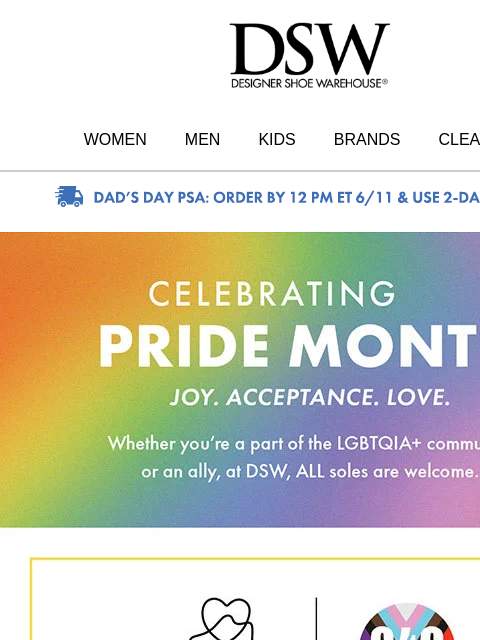The width and height of the screenshot is (480, 640).
Task: Open the MEN navigation link
Action: tap(202, 139)
